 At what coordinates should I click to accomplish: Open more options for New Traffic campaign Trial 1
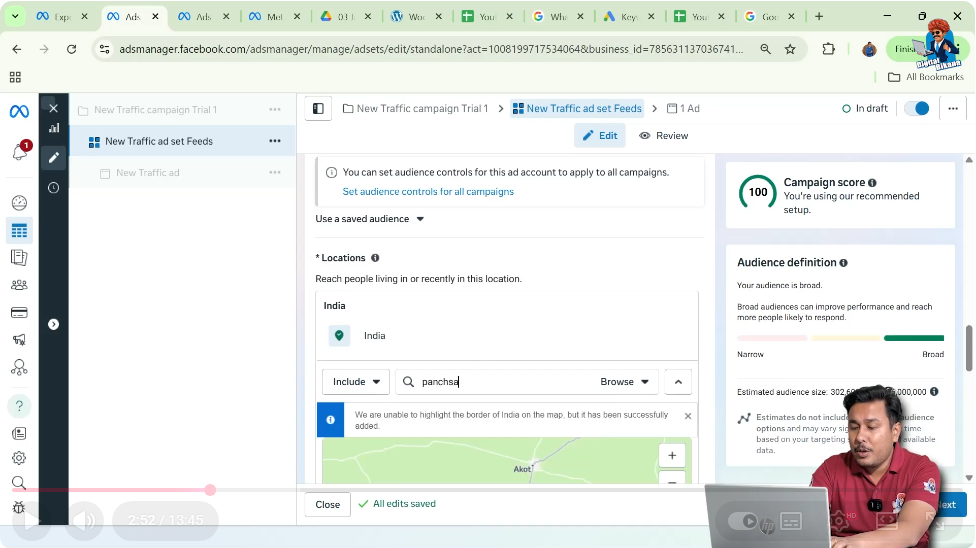274,109
